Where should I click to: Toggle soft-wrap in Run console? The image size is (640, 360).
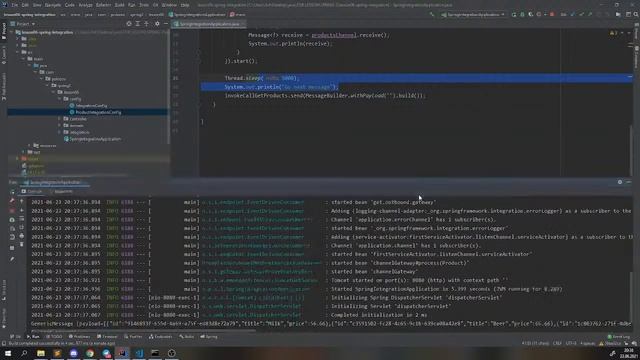point(22,219)
